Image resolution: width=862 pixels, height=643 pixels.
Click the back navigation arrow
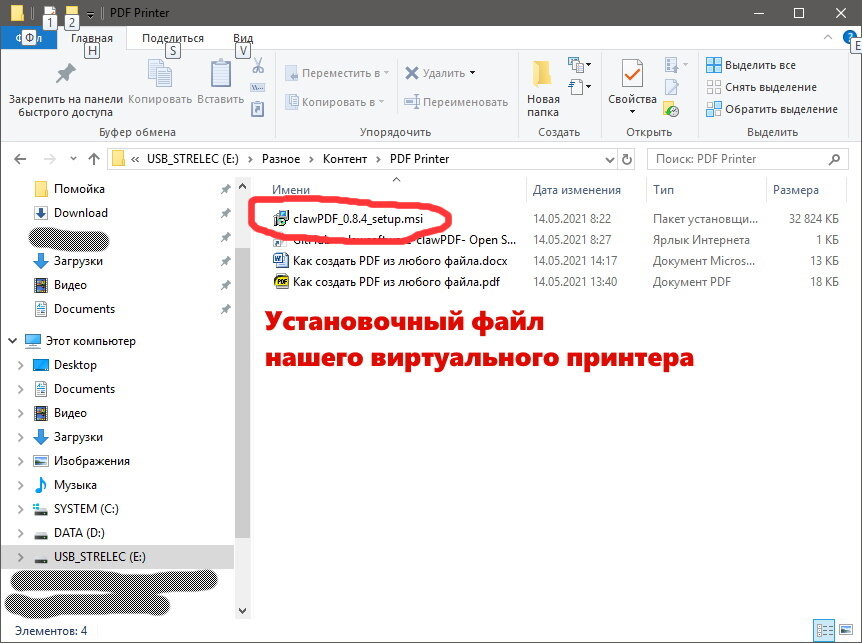point(20,158)
